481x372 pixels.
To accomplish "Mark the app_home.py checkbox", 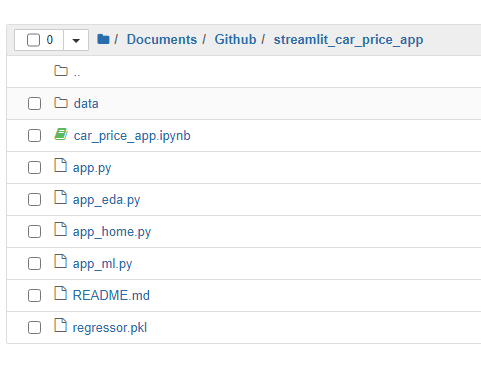I will (x=34, y=231).
